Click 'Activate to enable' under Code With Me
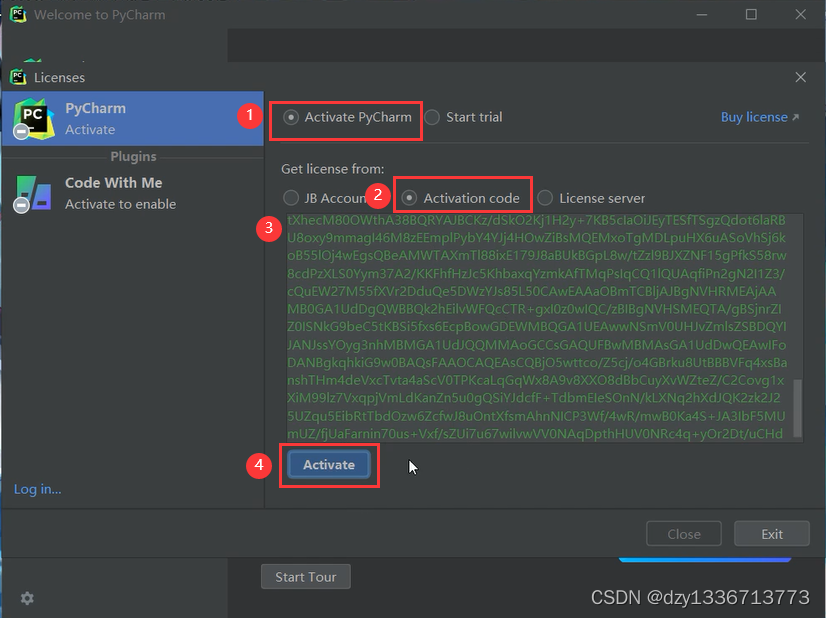 pyautogui.click(x=121, y=204)
